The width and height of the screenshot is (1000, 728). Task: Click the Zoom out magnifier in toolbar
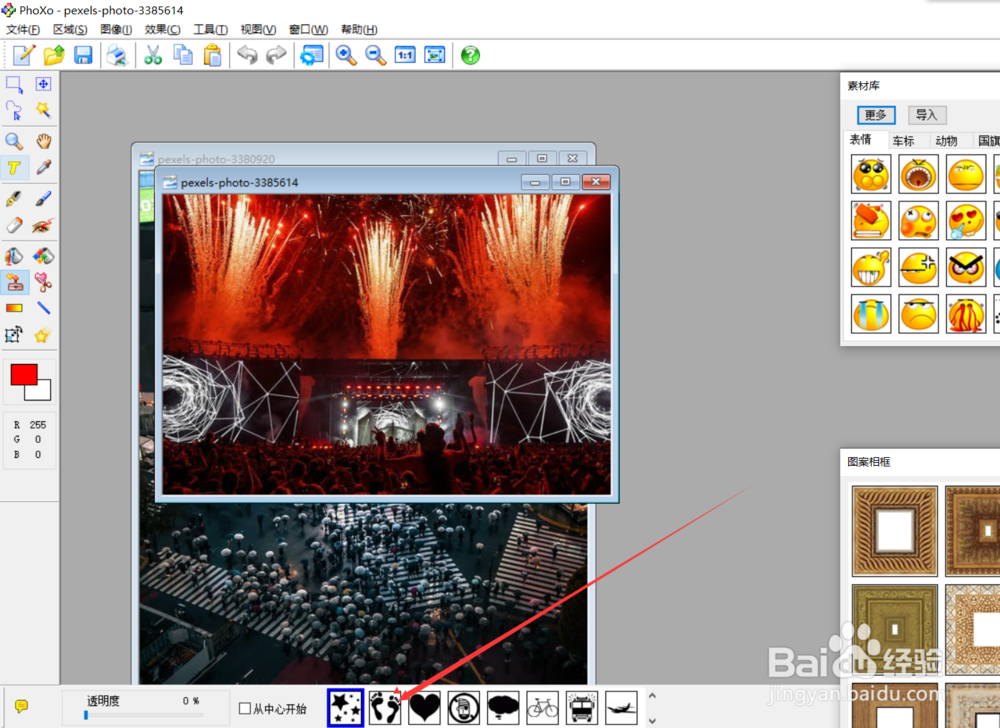pyautogui.click(x=376, y=55)
